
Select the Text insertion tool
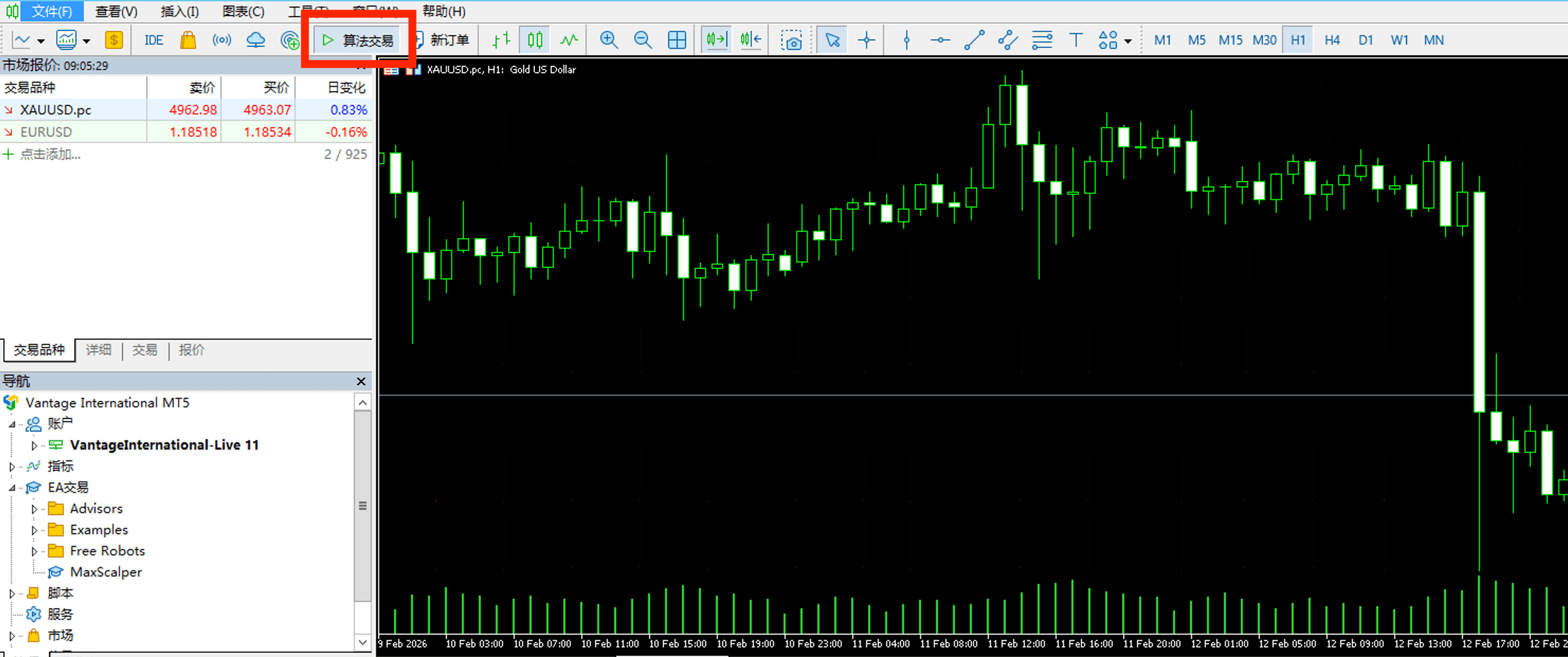click(1075, 40)
